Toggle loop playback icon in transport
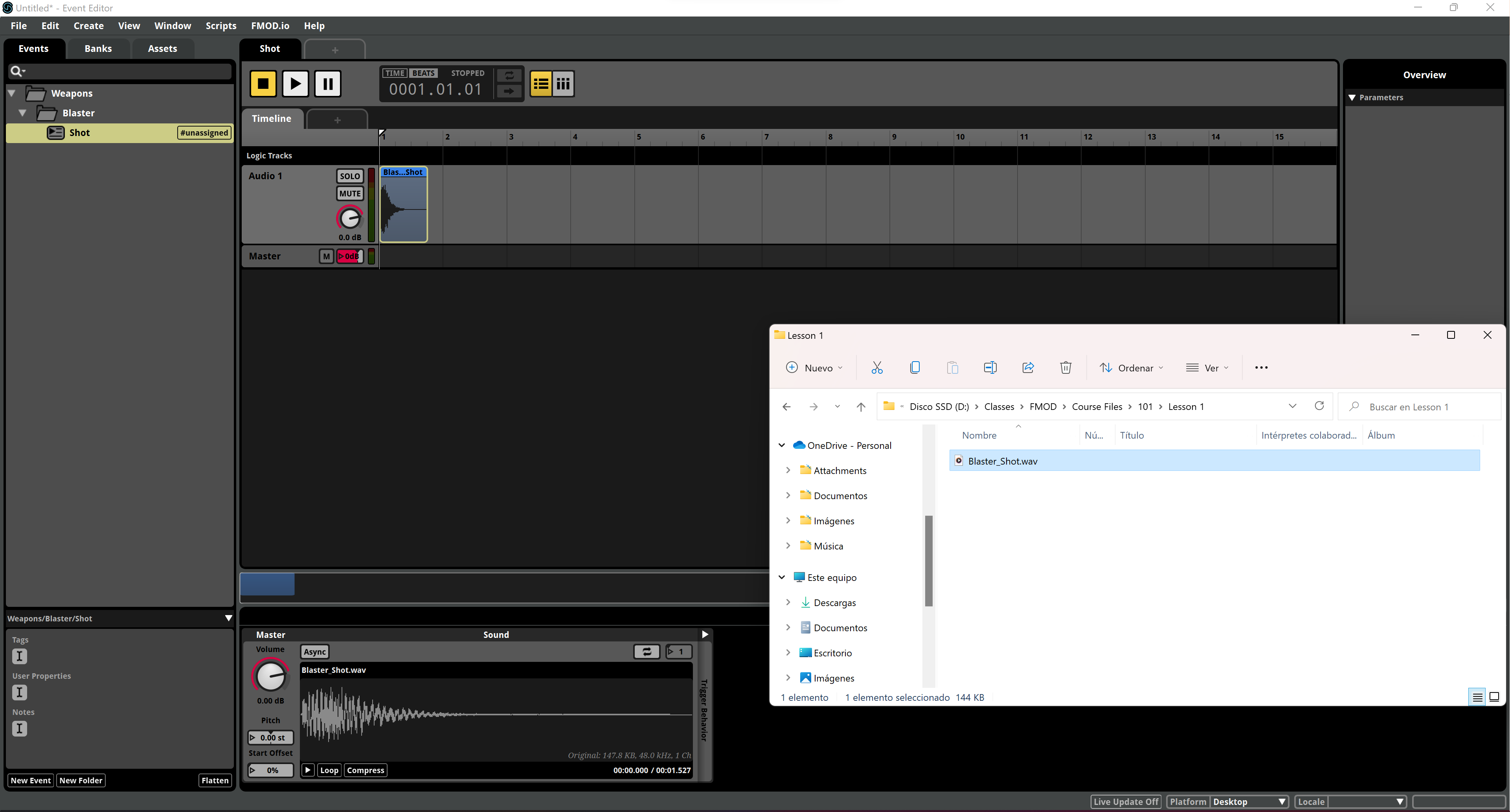 (509, 75)
